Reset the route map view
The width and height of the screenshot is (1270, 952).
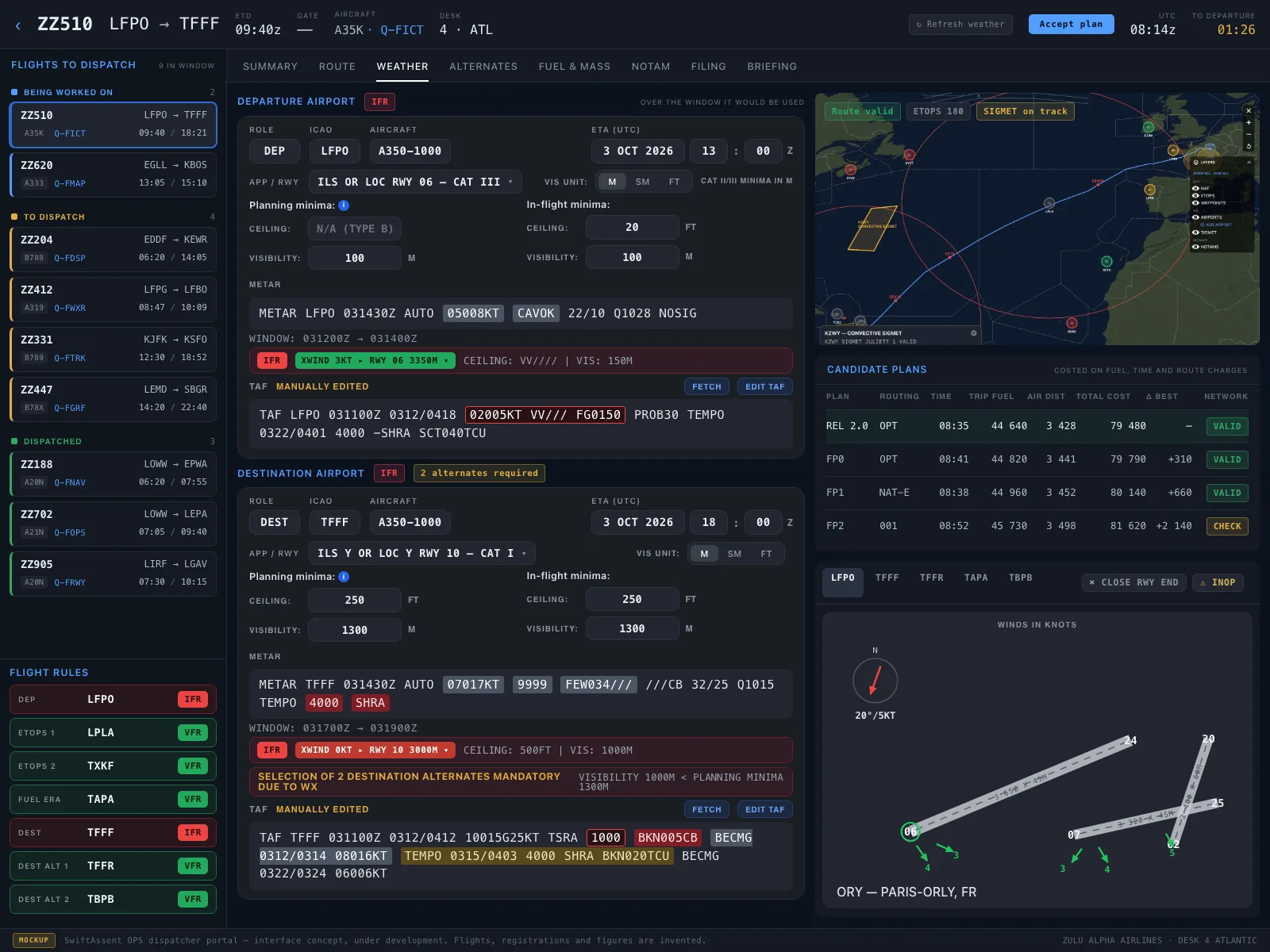[x=1249, y=146]
